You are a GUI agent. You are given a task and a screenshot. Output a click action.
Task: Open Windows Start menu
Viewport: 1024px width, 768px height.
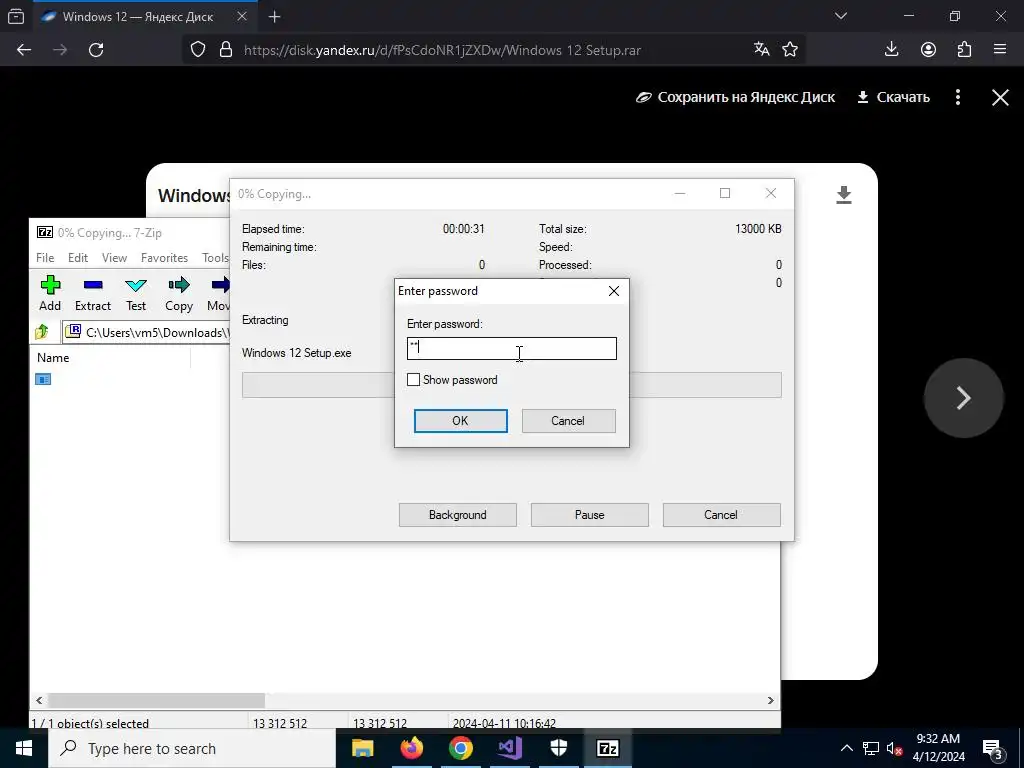24,748
